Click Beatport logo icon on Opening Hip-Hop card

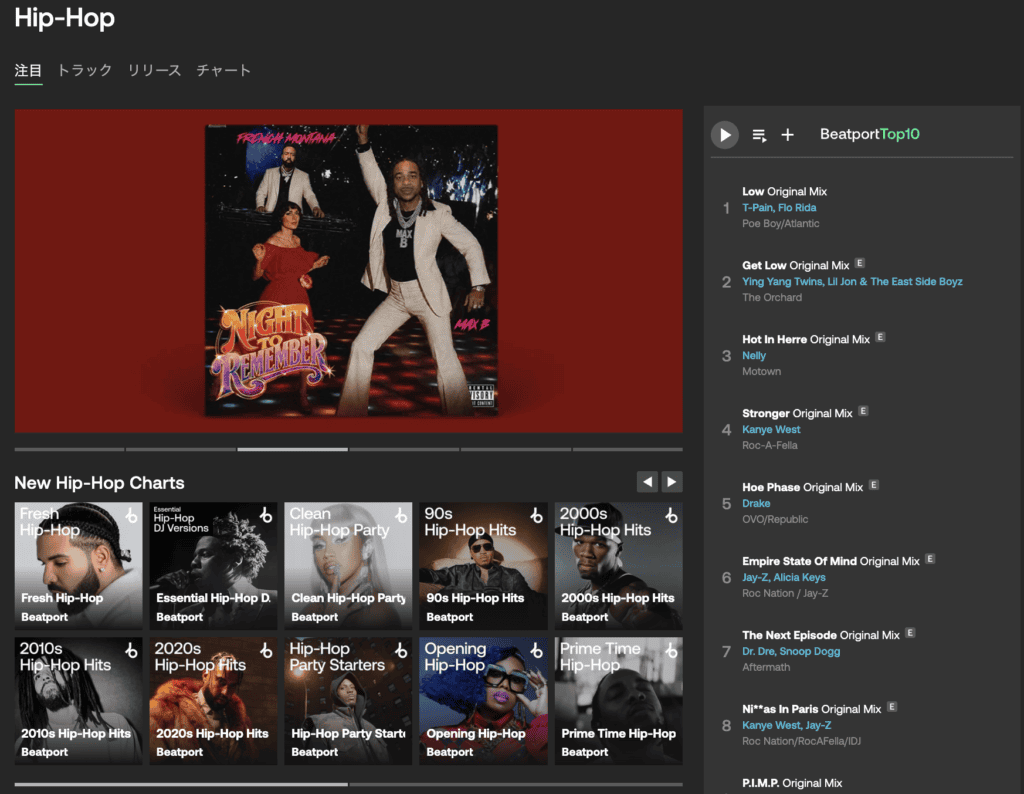[536, 650]
